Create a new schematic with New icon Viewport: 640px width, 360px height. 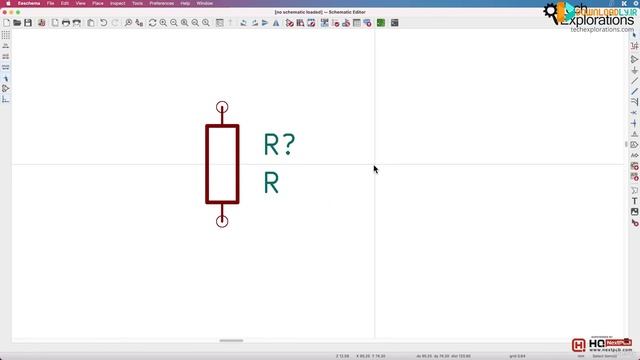coord(7,23)
